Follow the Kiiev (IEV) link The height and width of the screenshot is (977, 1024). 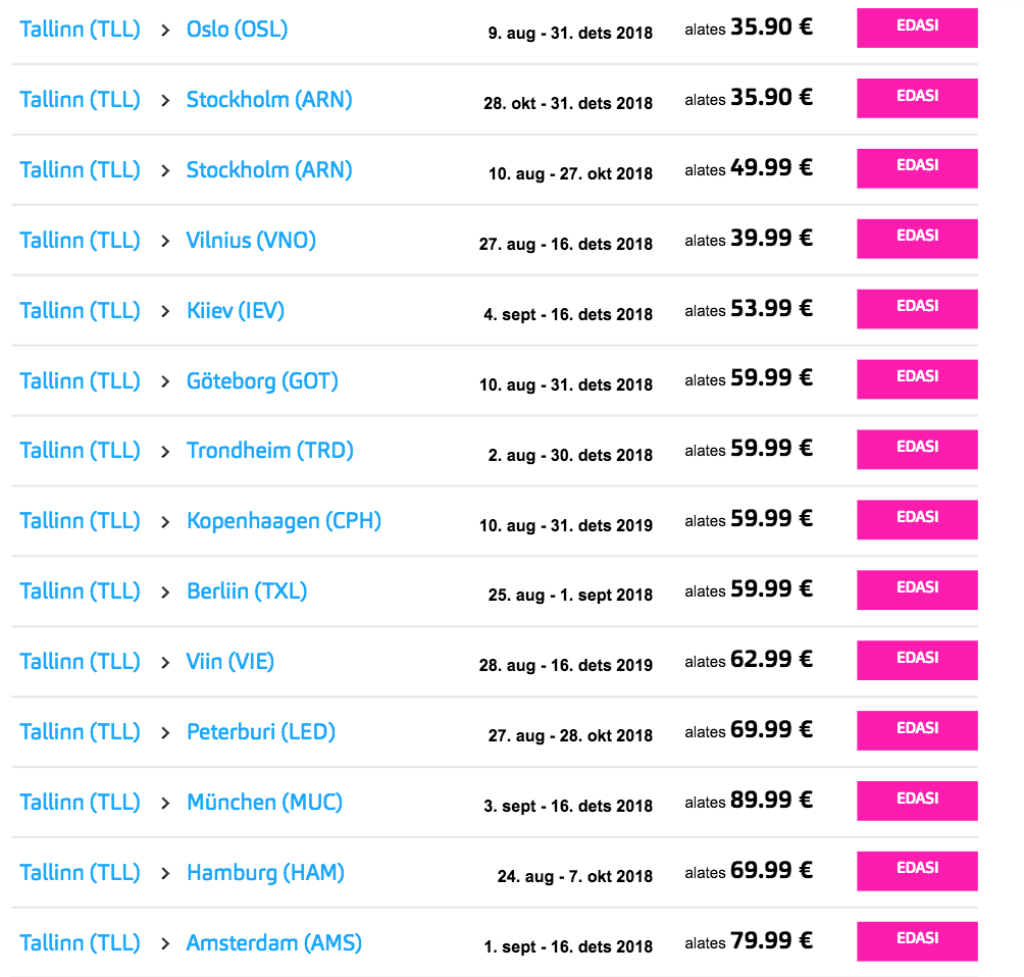[x=235, y=310]
